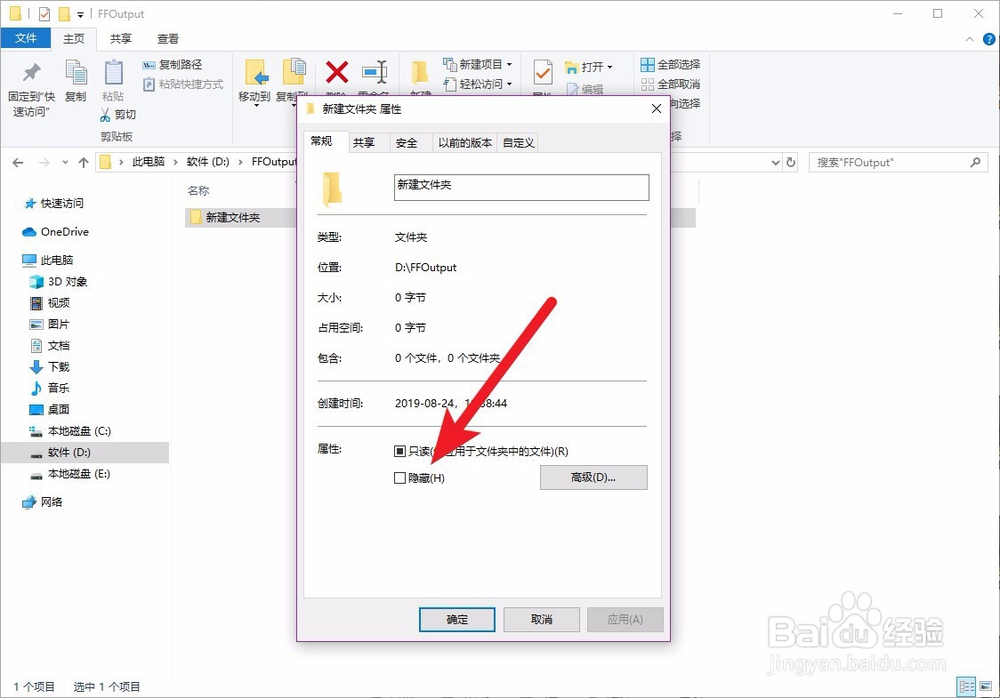Select 视频 folder in navigation pane
This screenshot has width=1000, height=698.
pyautogui.click(x=50, y=303)
